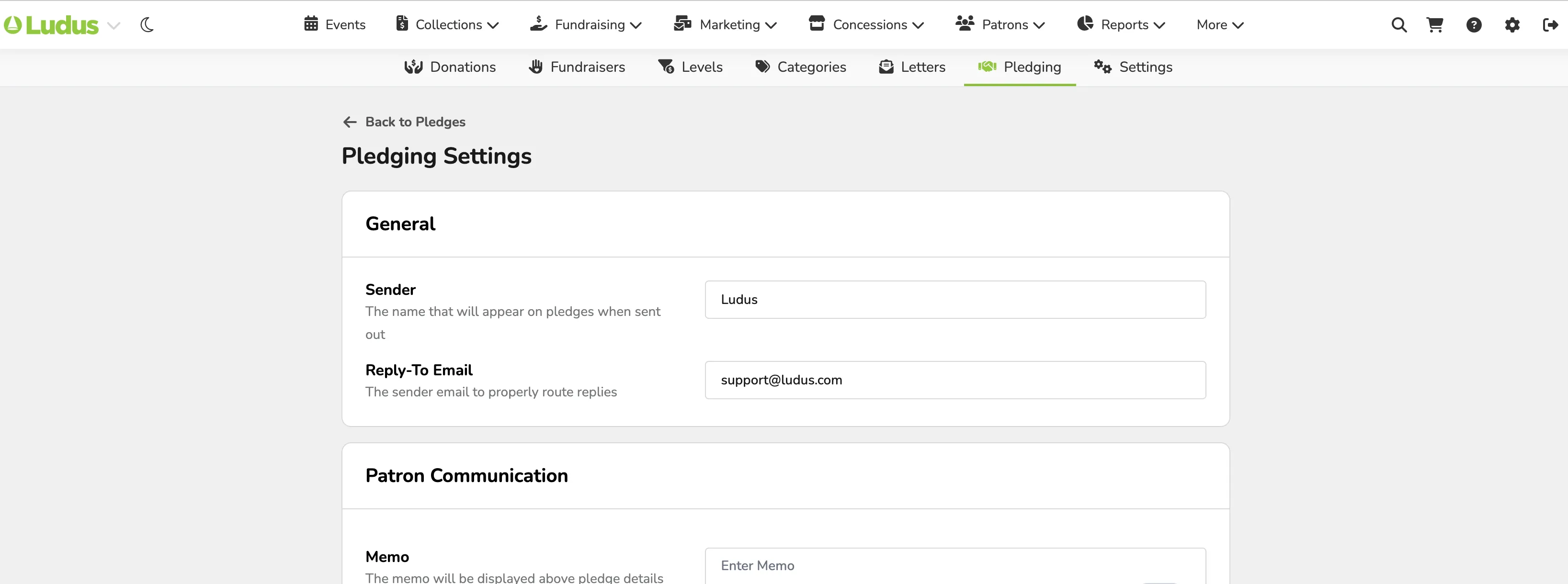Image resolution: width=1568 pixels, height=584 pixels.
Task: Expand the dropdown next to Ludus logo
Action: pyautogui.click(x=113, y=25)
